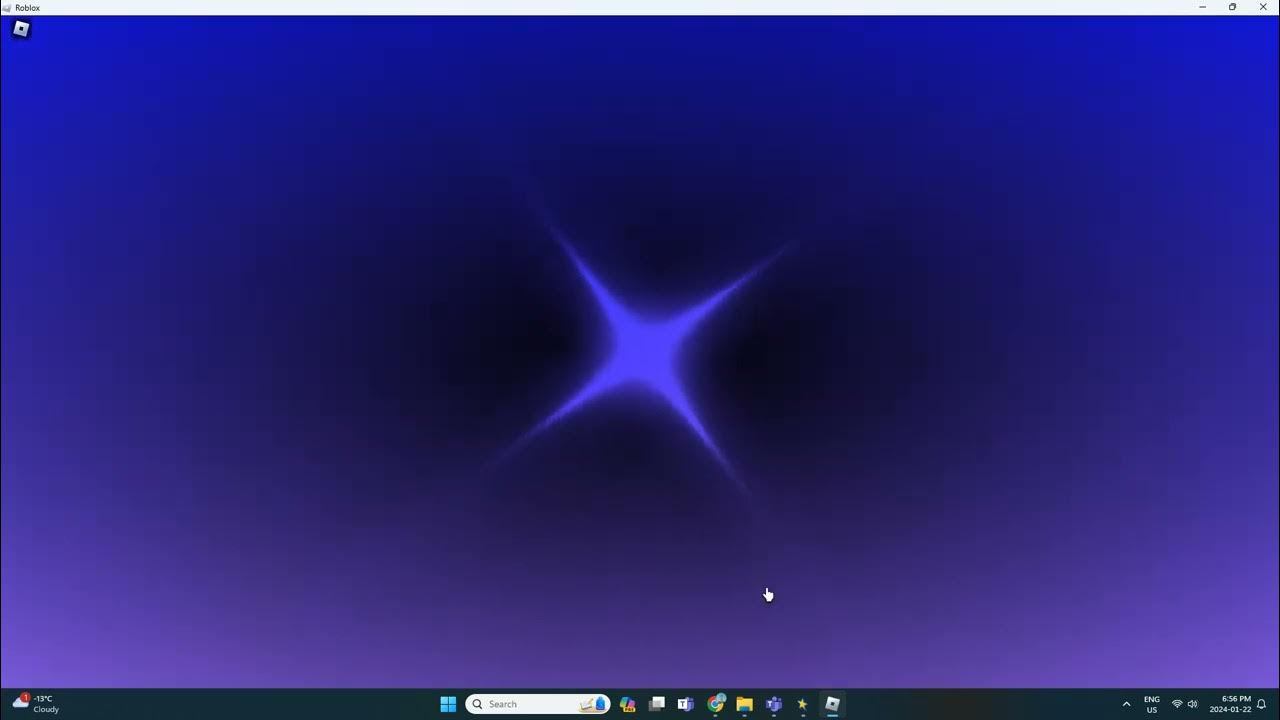Minimize the Roblox window

(1203, 7)
